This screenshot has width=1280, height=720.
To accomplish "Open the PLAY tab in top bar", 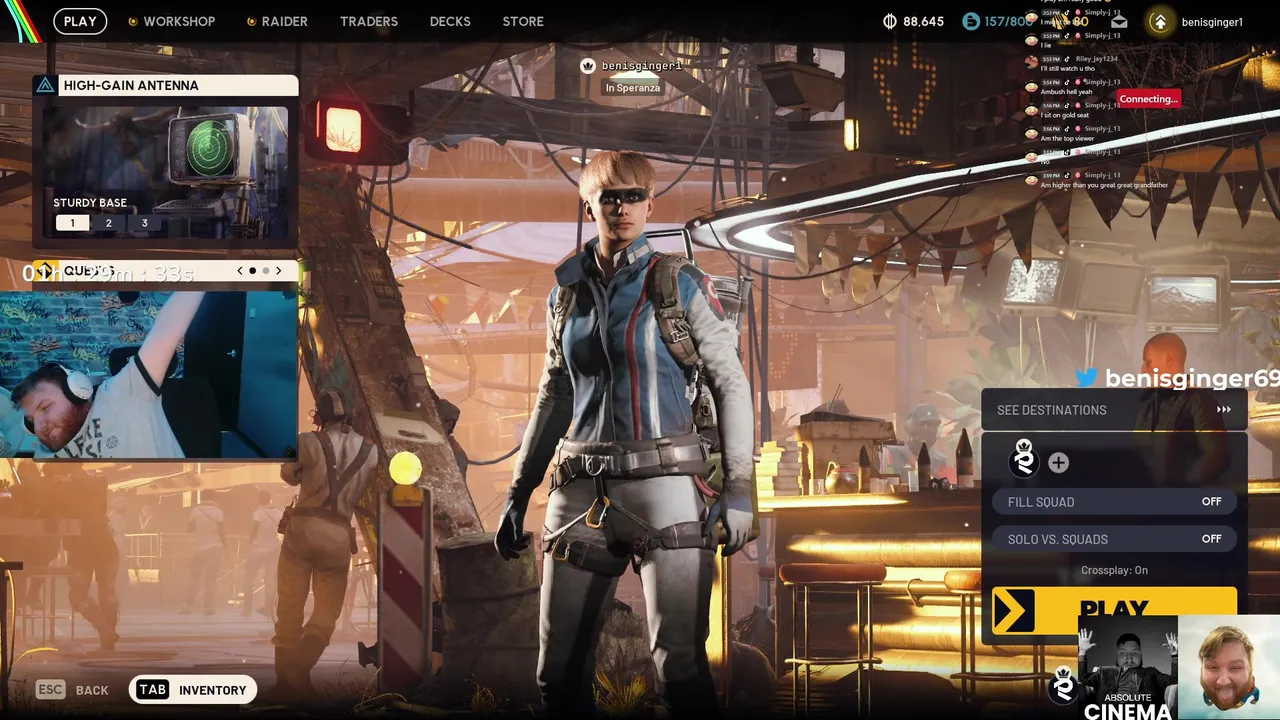I will (80, 21).
